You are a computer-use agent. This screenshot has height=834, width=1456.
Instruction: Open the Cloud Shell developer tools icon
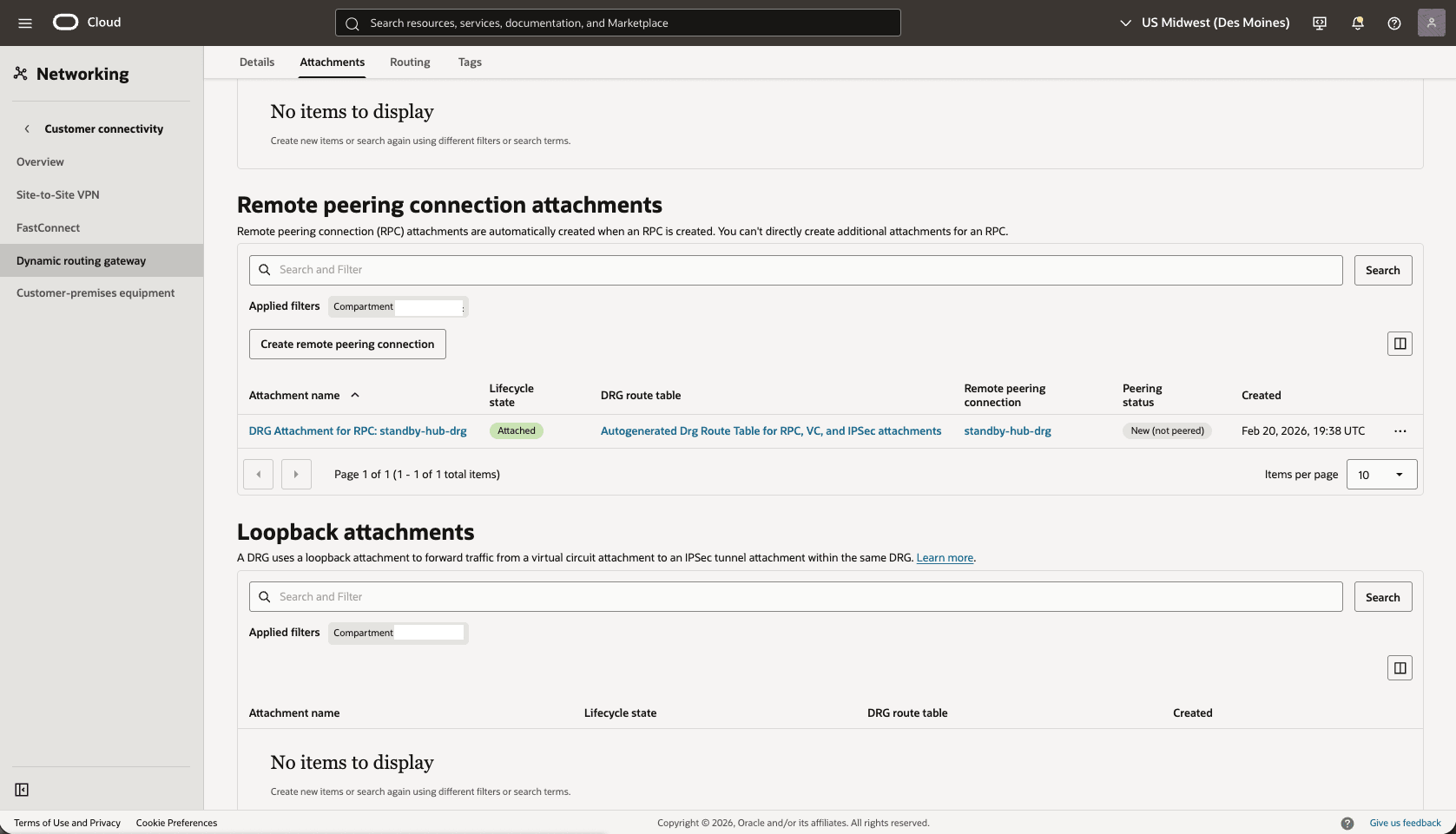pos(1319,23)
